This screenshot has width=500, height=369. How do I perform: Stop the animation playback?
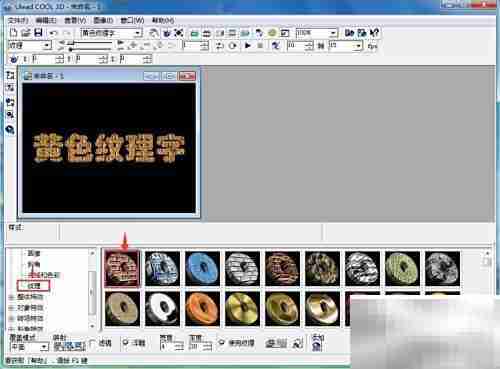point(260,45)
